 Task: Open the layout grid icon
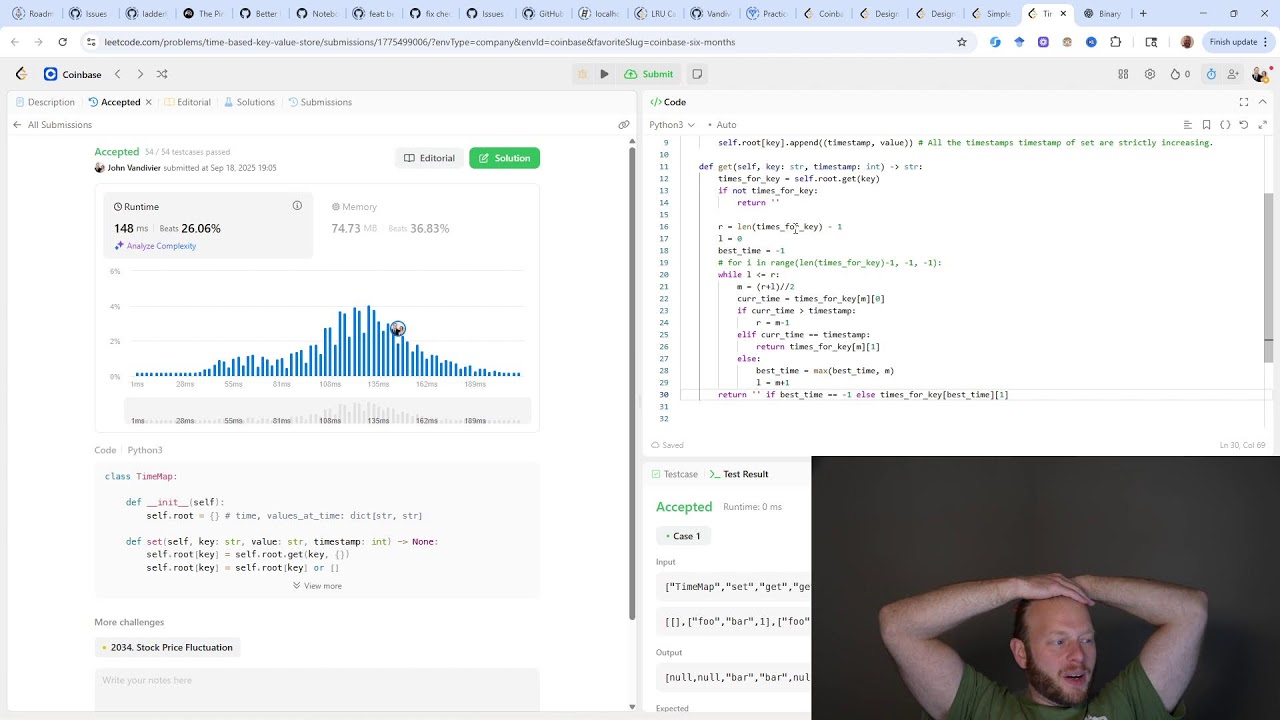coord(1123,74)
